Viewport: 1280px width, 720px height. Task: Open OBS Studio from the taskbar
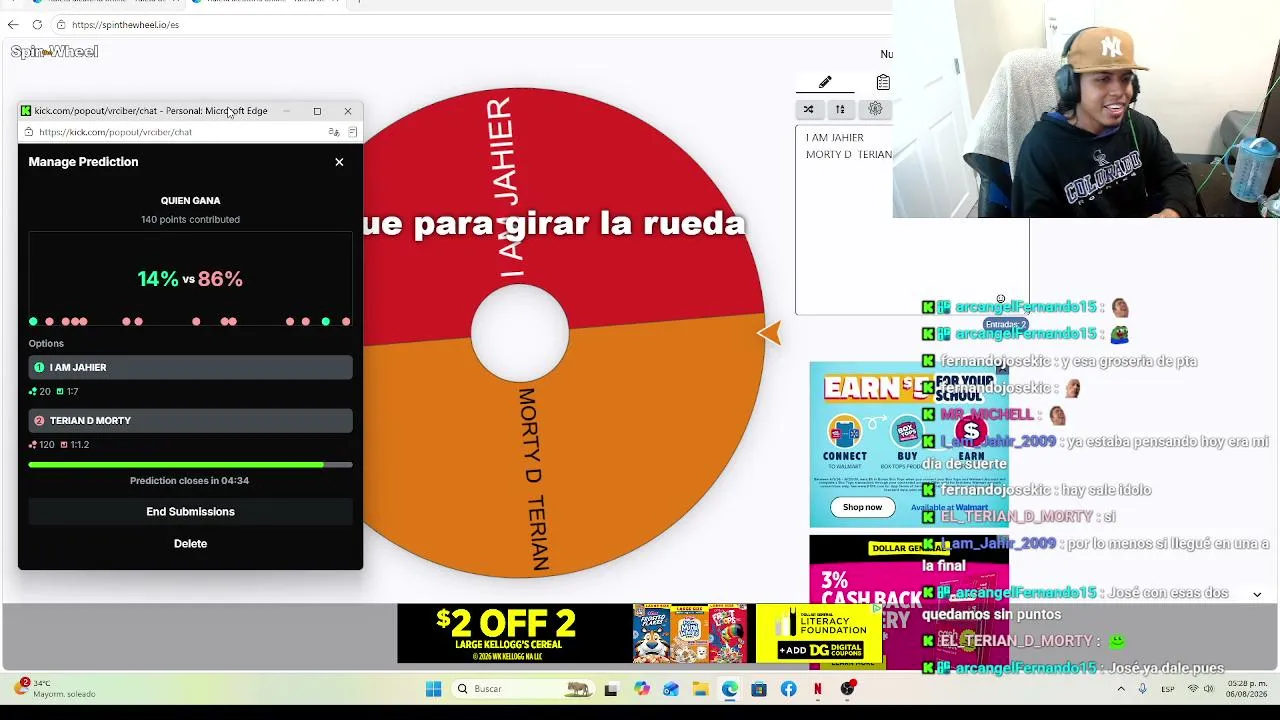pyautogui.click(x=848, y=689)
